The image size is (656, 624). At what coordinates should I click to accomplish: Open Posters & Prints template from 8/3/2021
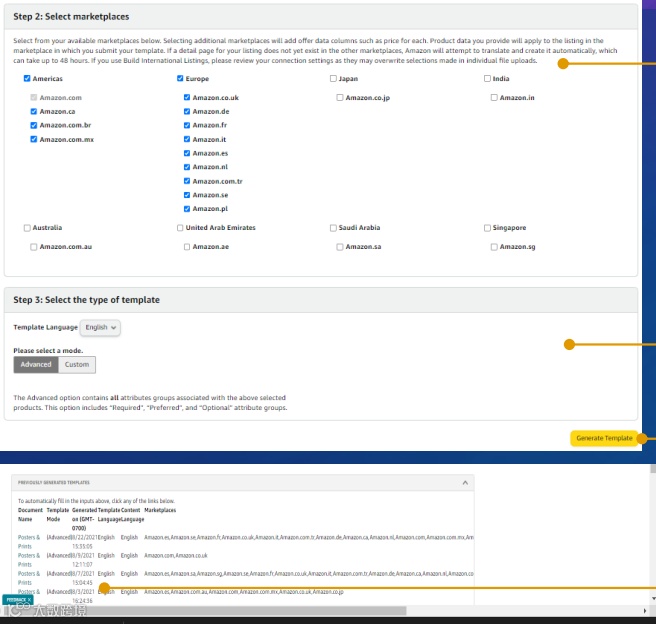point(29,592)
